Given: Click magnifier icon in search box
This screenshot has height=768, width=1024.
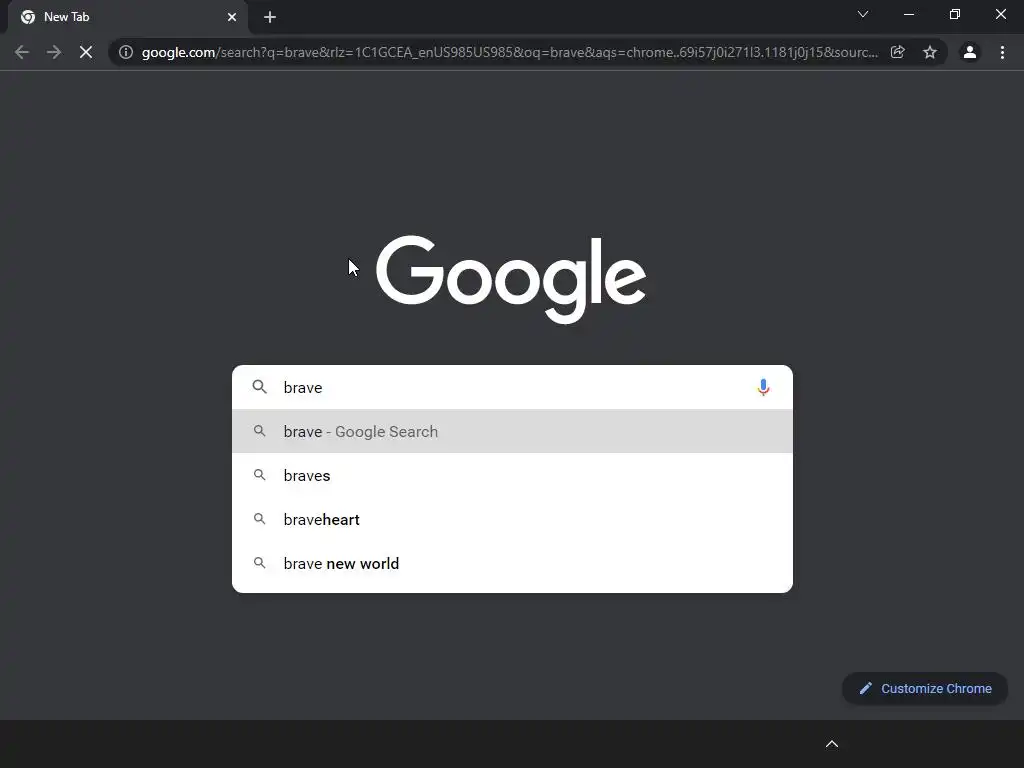Looking at the screenshot, I should pyautogui.click(x=259, y=387).
